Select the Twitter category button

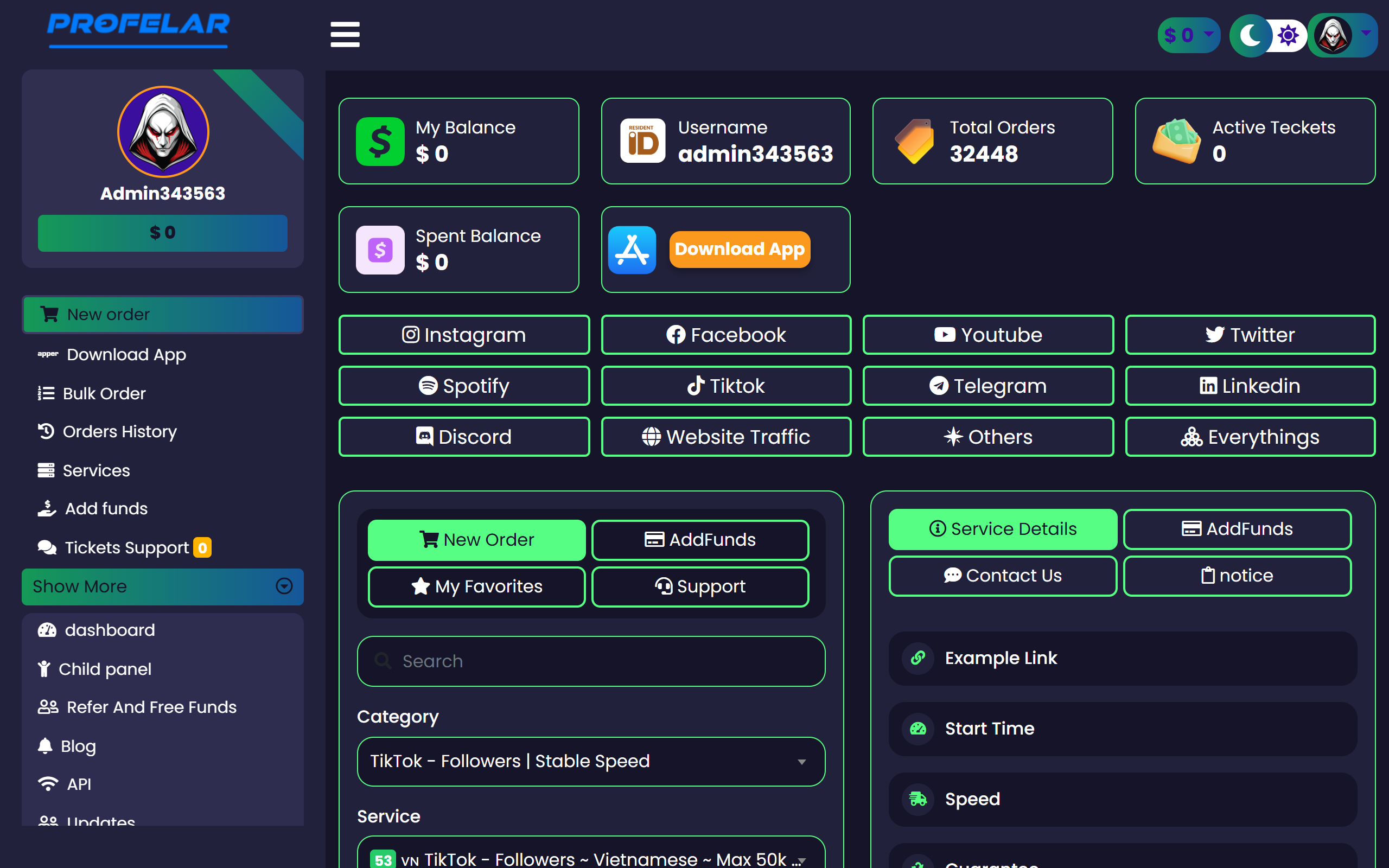1250,335
